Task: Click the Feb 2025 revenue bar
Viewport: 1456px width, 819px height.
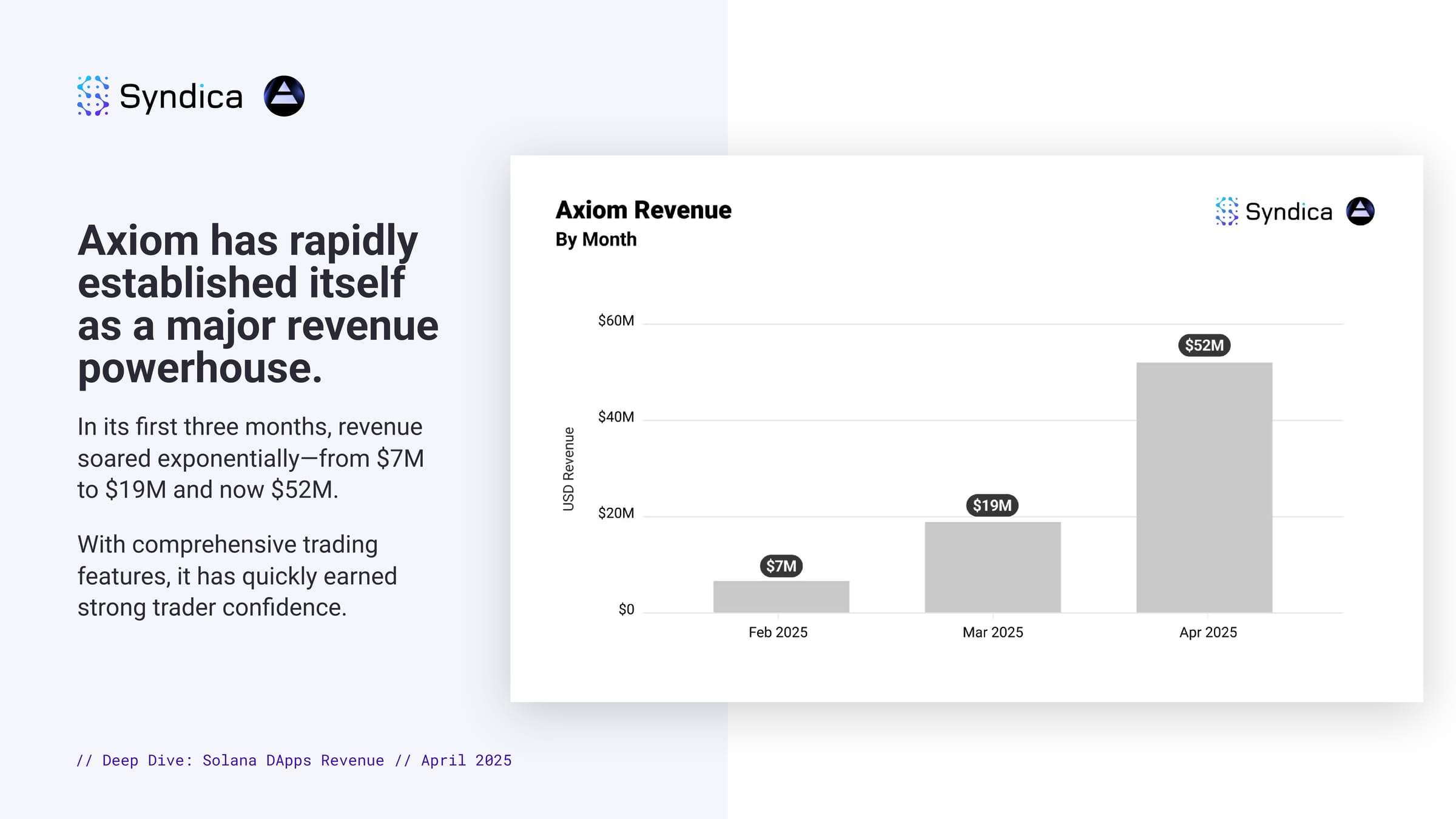Action: pyautogui.click(x=781, y=596)
